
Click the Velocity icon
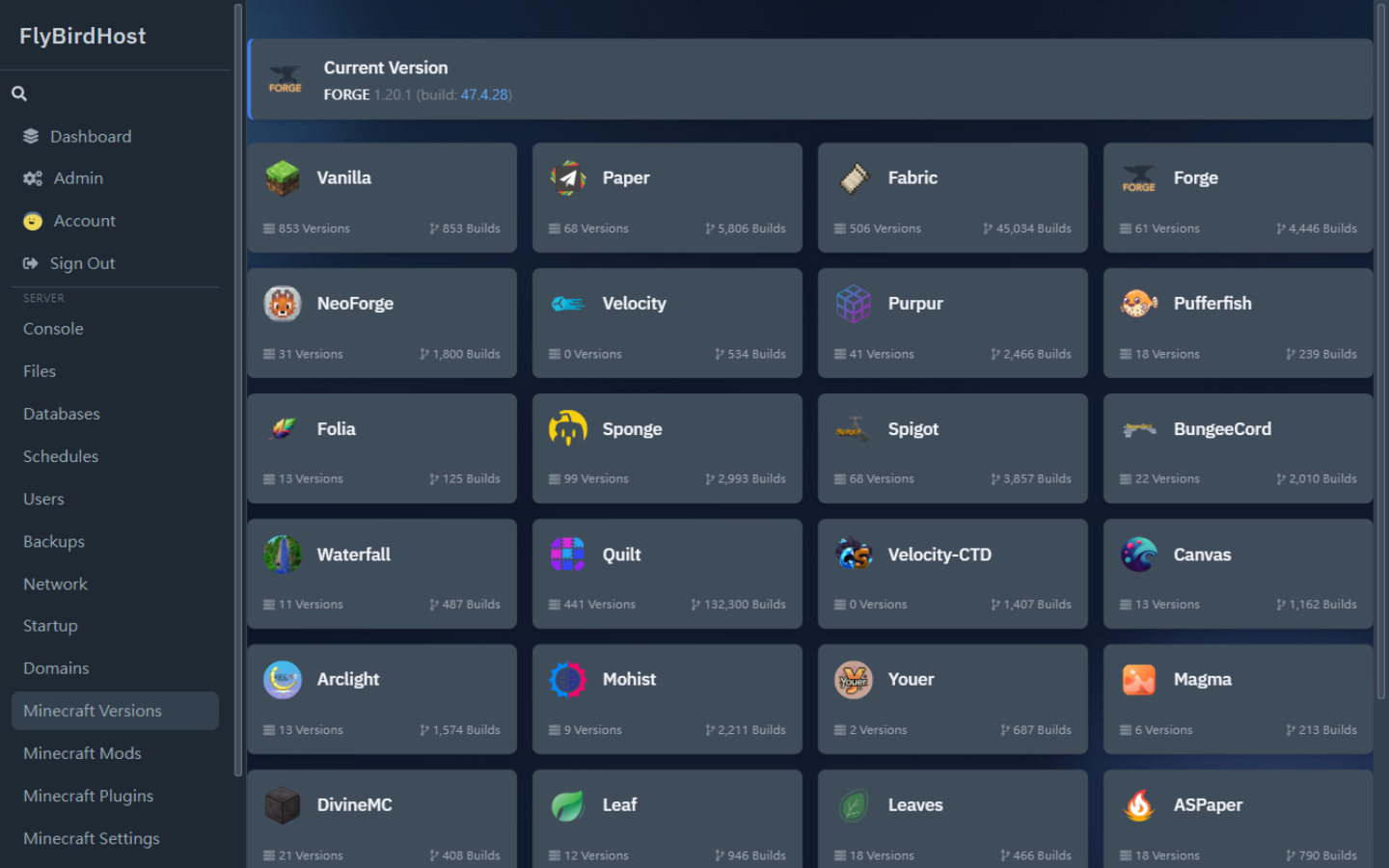(568, 304)
